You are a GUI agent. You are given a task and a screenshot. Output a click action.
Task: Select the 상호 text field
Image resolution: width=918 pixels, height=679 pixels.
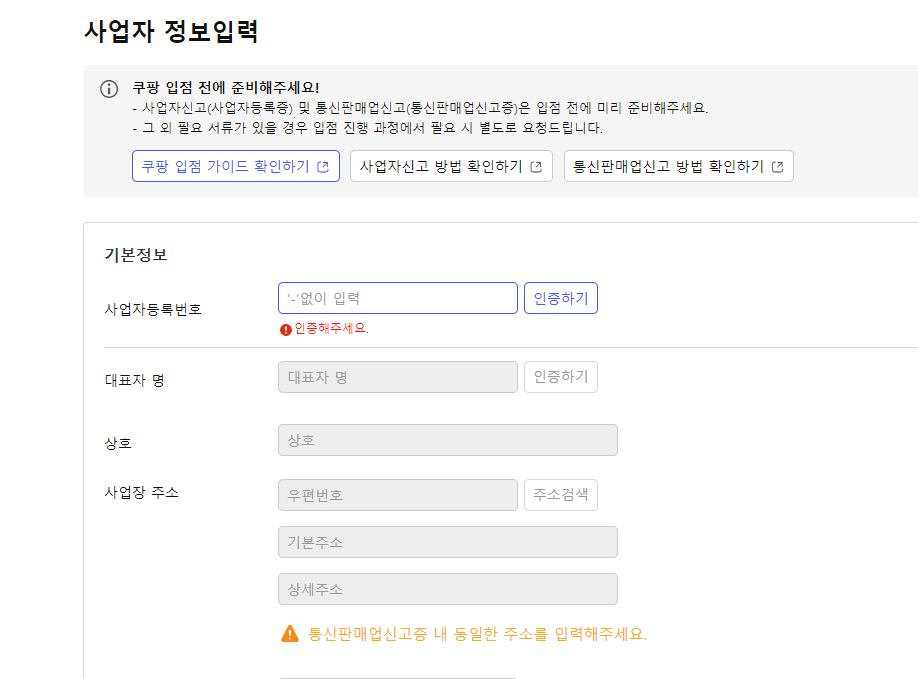click(x=447, y=440)
